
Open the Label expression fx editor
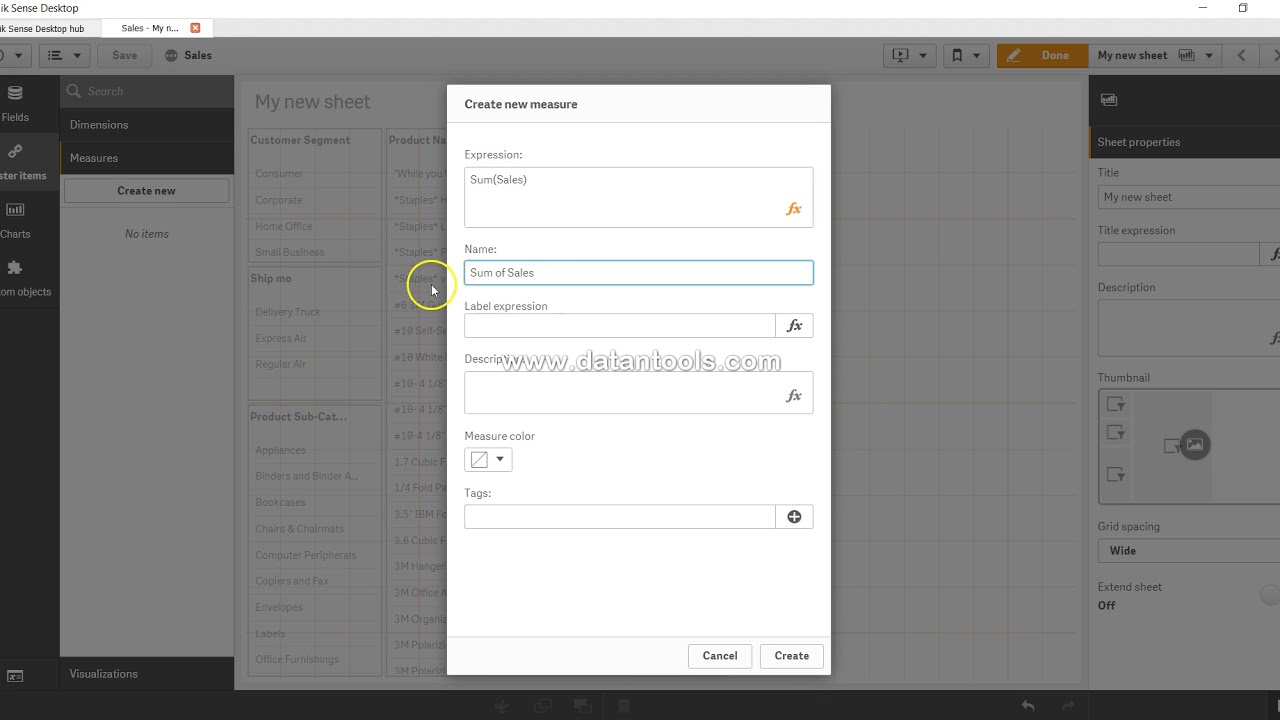794,326
